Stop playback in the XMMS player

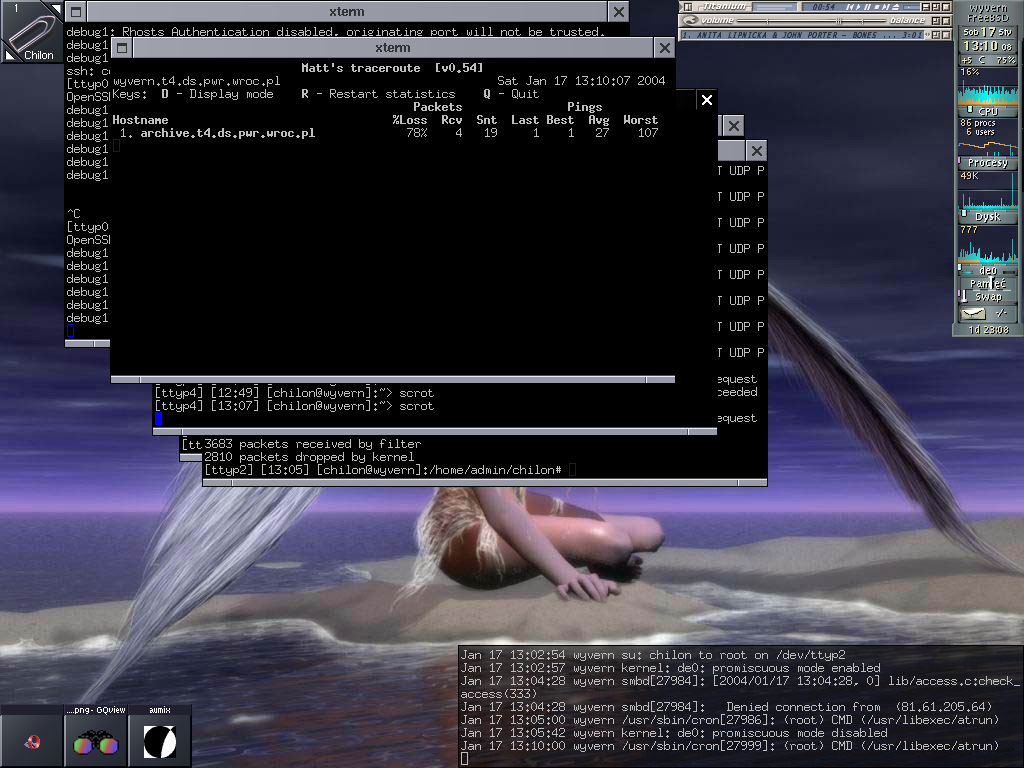click(x=876, y=7)
